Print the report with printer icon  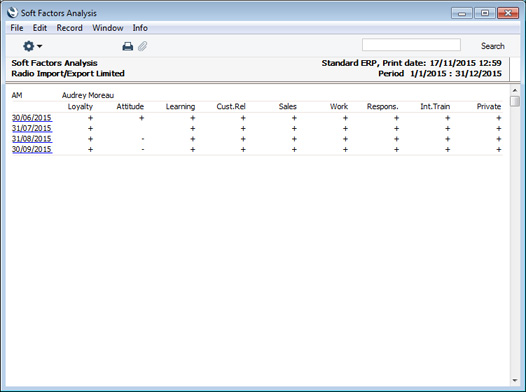point(127,46)
